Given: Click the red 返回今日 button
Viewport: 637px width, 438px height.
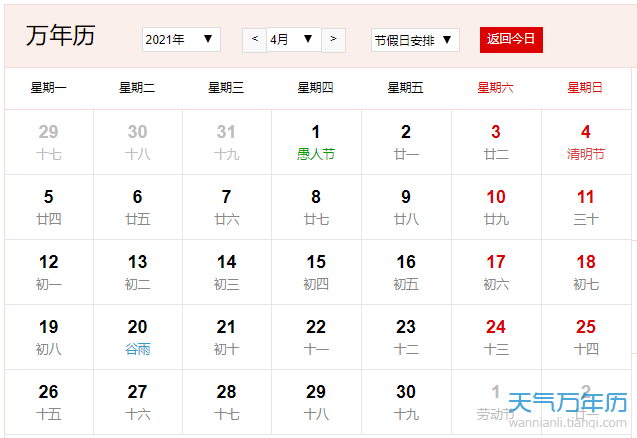Looking at the screenshot, I should (511, 40).
